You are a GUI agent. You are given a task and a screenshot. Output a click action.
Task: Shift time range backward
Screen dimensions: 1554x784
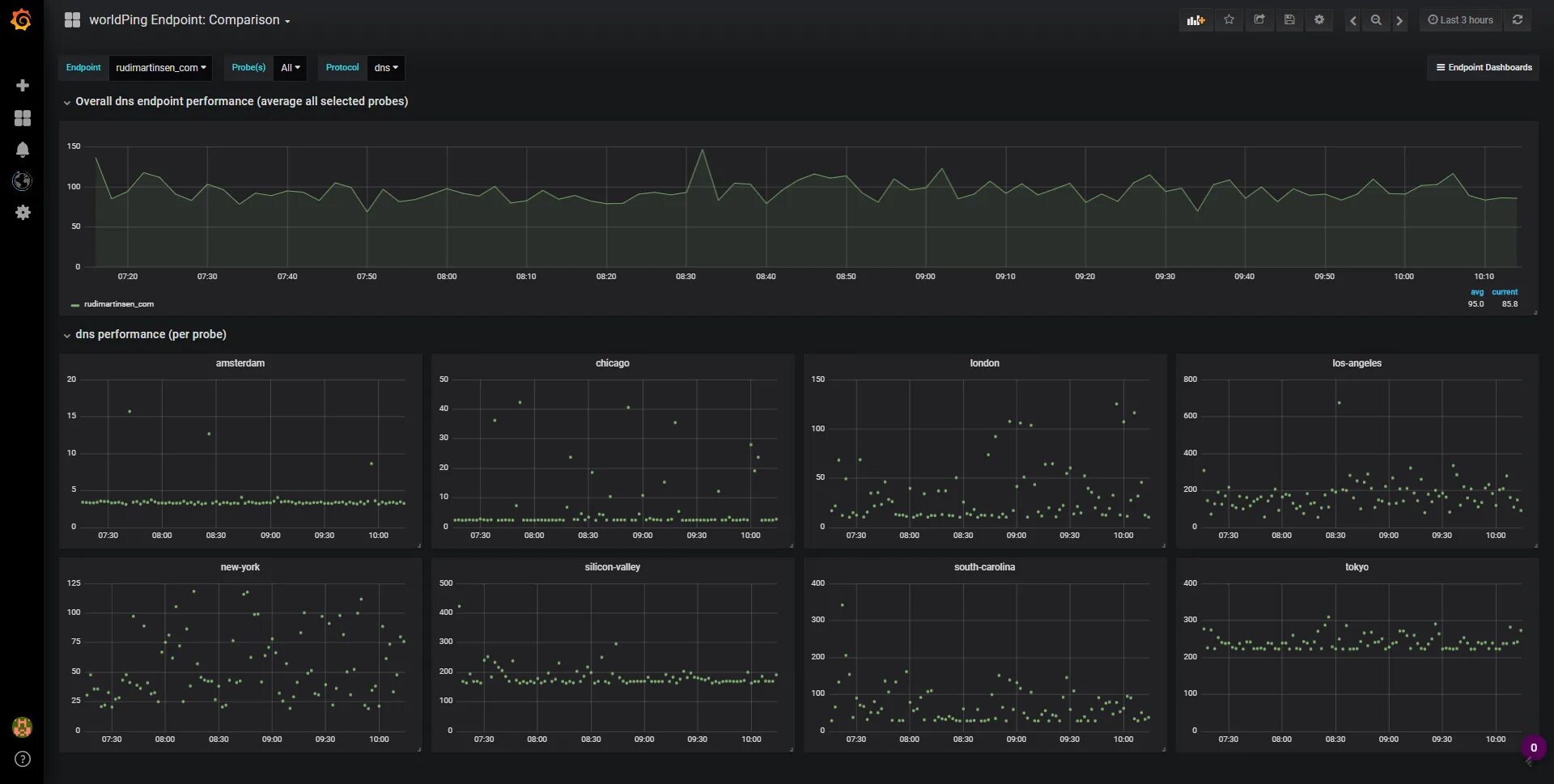coord(1352,20)
